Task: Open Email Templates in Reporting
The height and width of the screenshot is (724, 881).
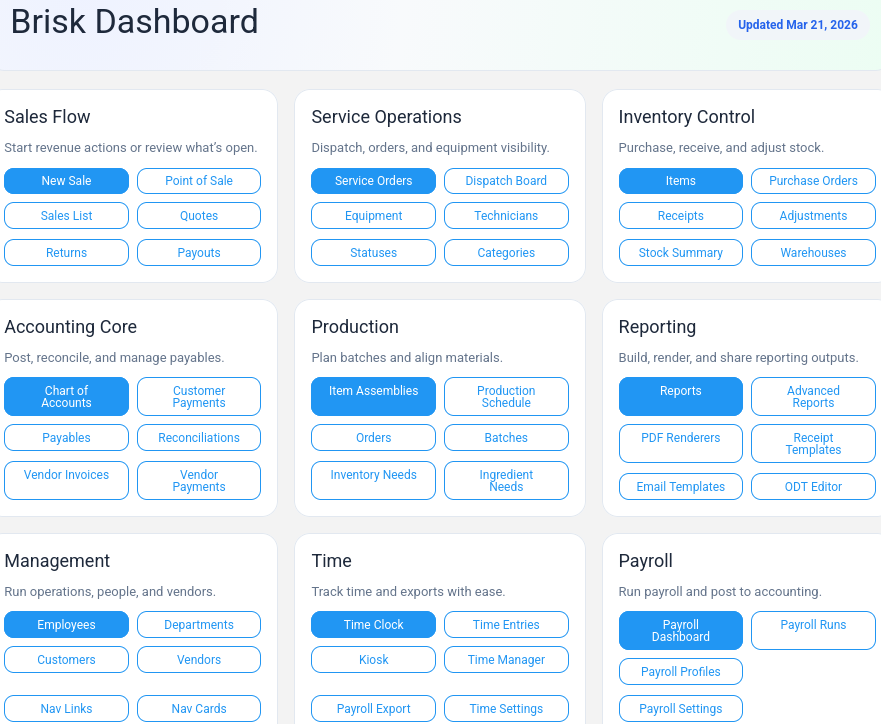Action: 680,486
